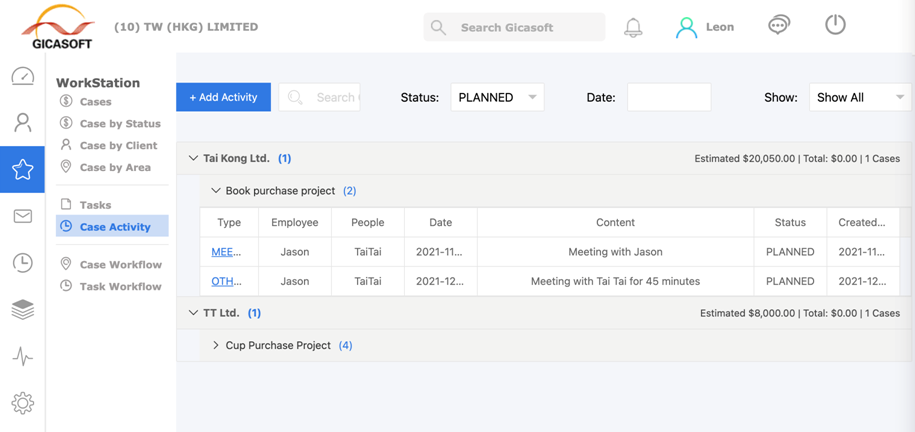Viewport: 915px width, 432px height.
Task: Click the power logout icon
Action: pyautogui.click(x=835, y=25)
